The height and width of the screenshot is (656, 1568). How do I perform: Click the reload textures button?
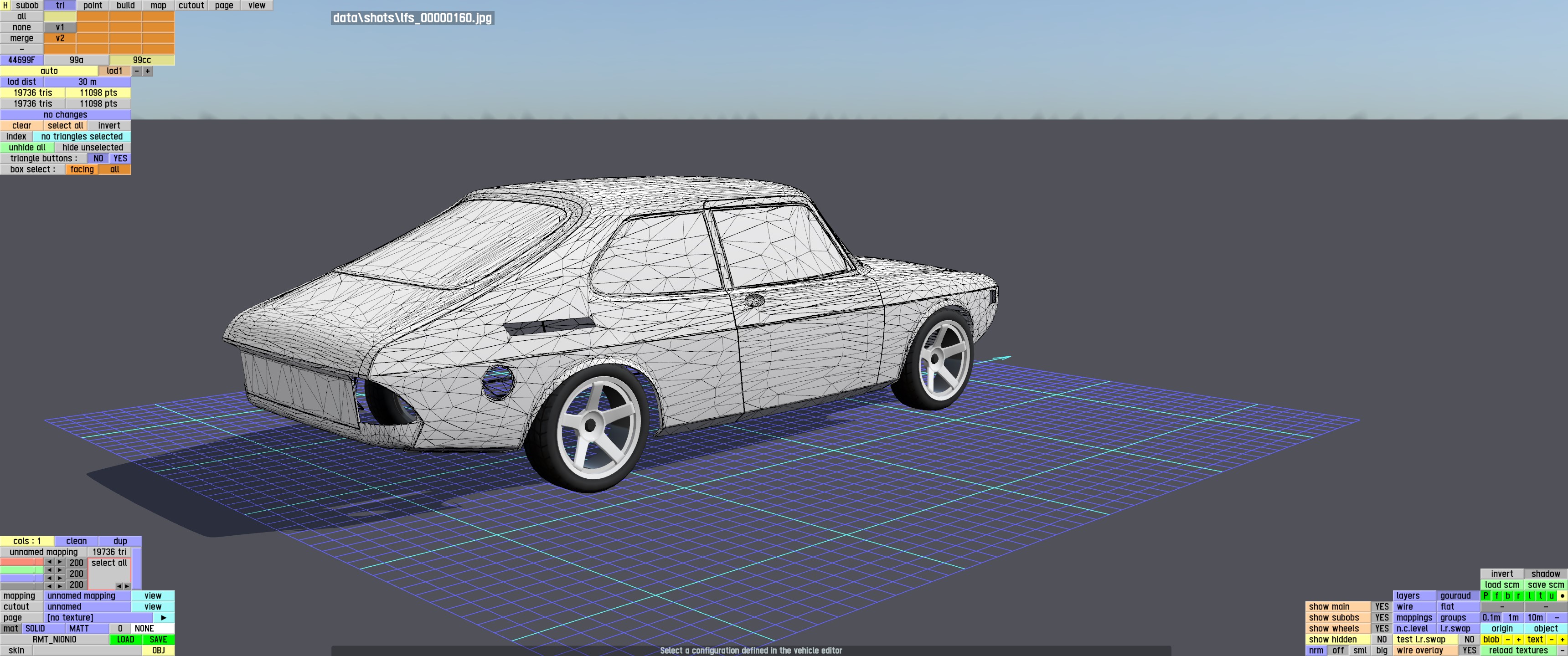pos(1518,651)
